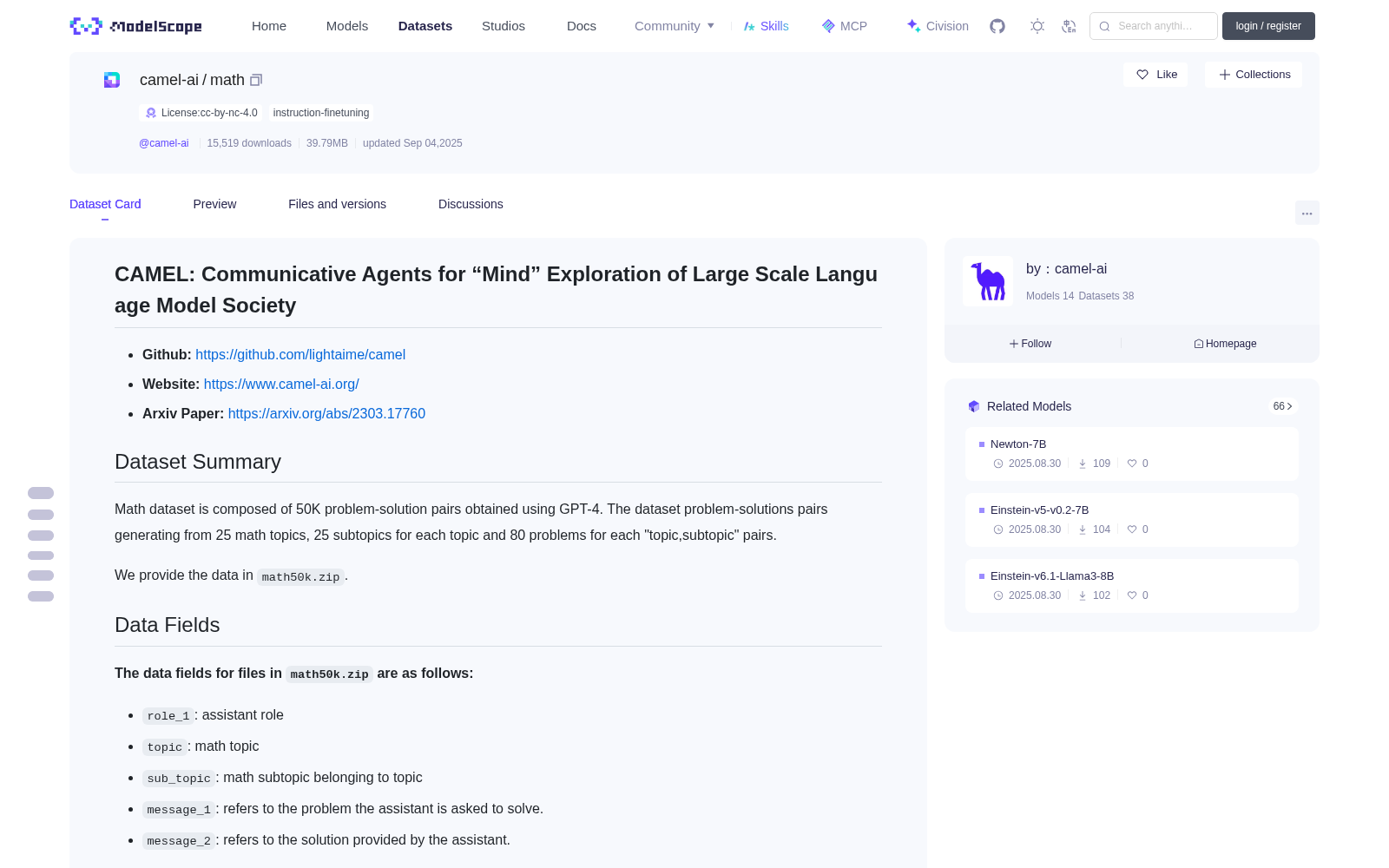Expand Related Models count 66 chevron
This screenshot has width=1389, height=868.
click(x=1283, y=406)
